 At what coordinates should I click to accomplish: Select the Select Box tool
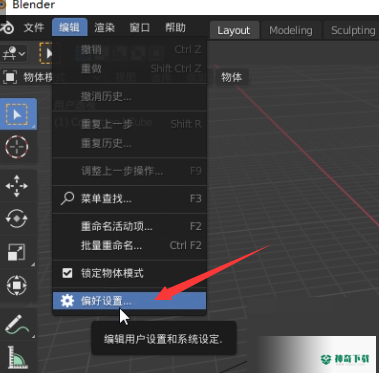tap(18, 114)
